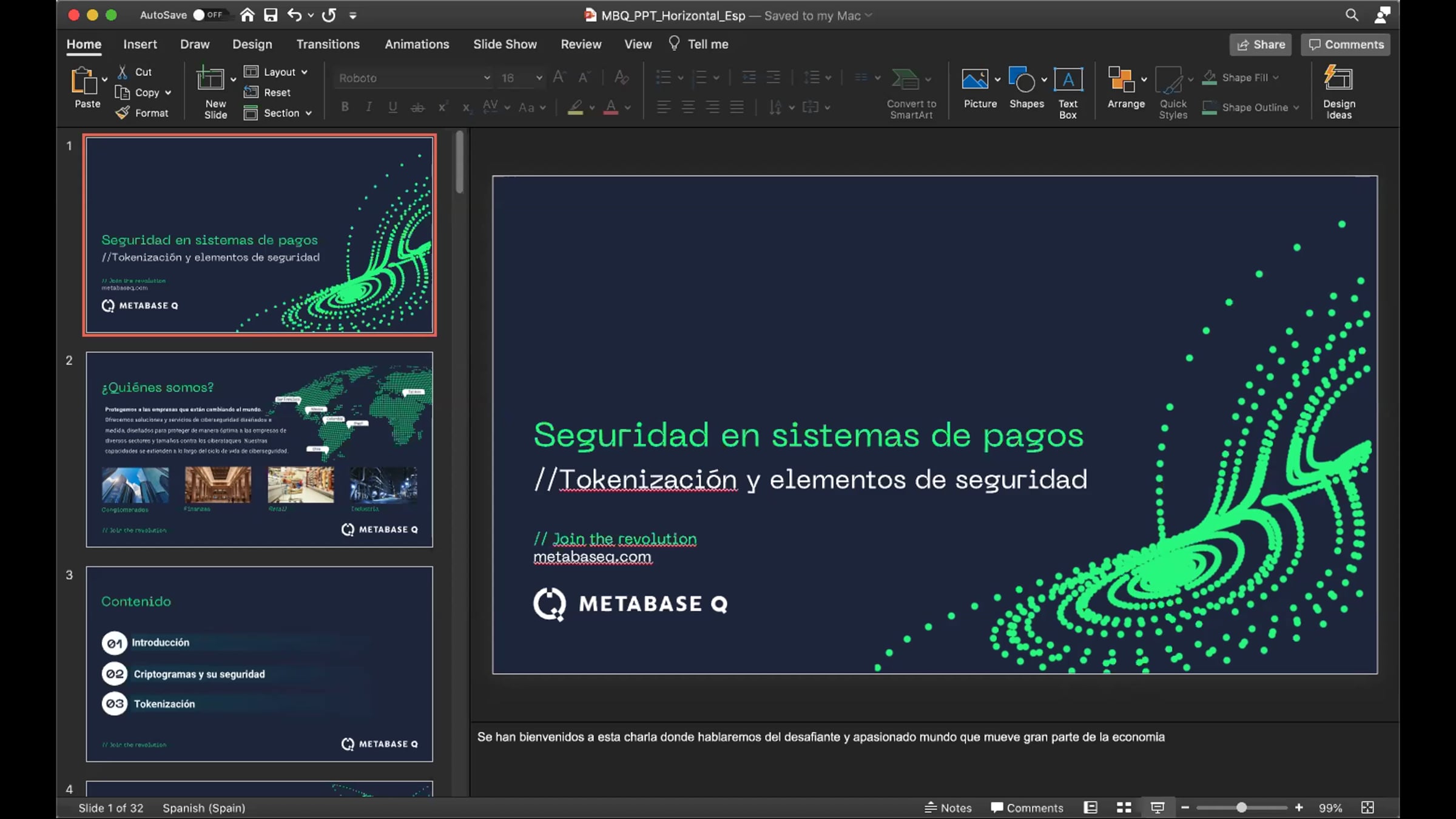This screenshot has height=819, width=1456.
Task: Open Quick Styles gallery
Action: tap(1173, 93)
